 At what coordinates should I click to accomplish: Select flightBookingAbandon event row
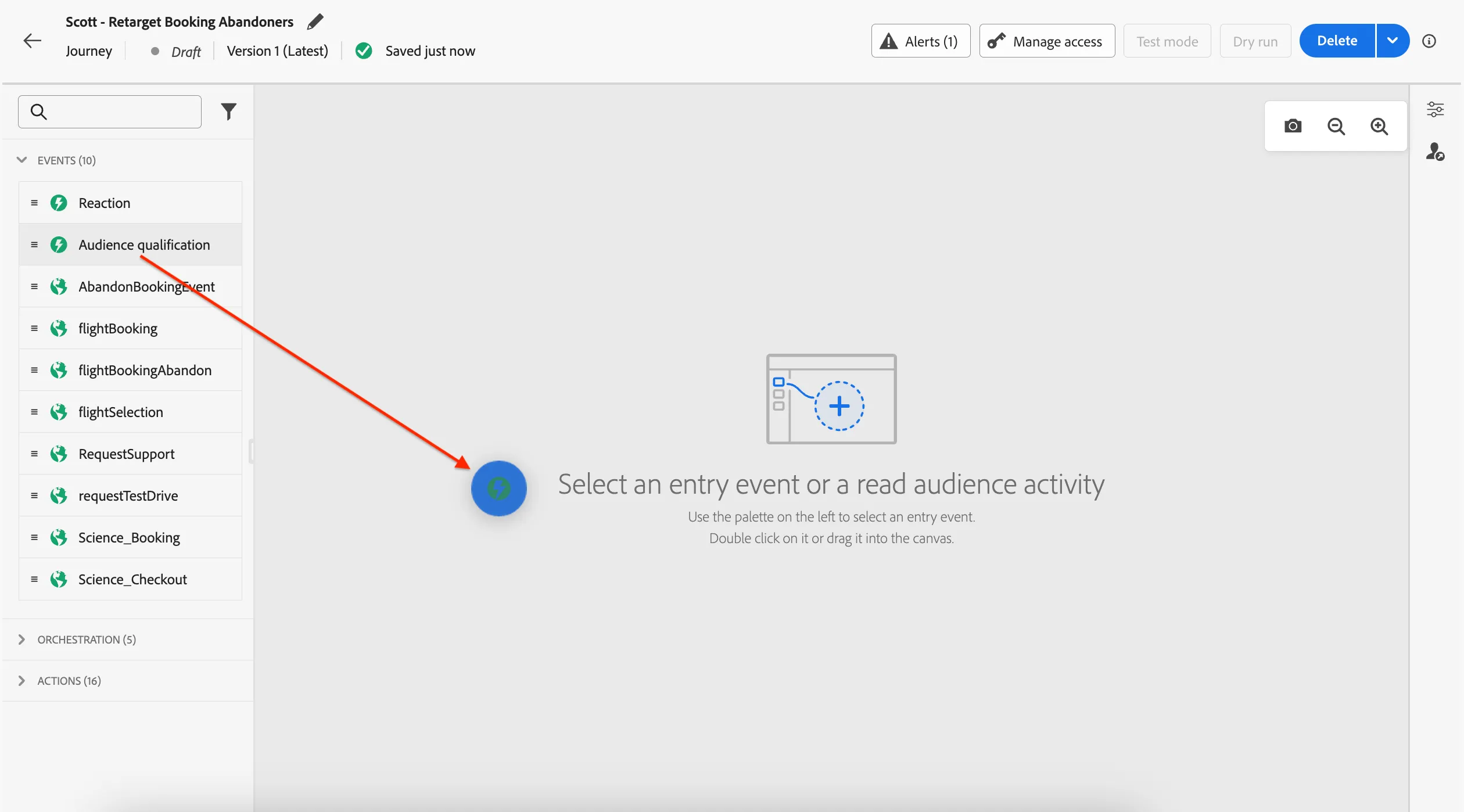130,370
